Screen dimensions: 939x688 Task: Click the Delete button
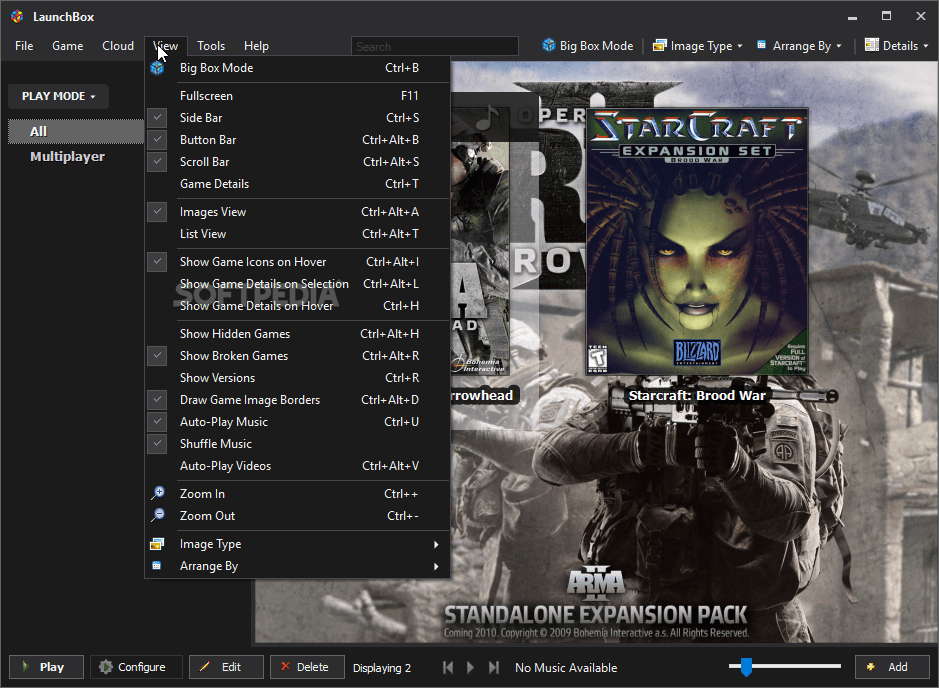pyautogui.click(x=307, y=667)
